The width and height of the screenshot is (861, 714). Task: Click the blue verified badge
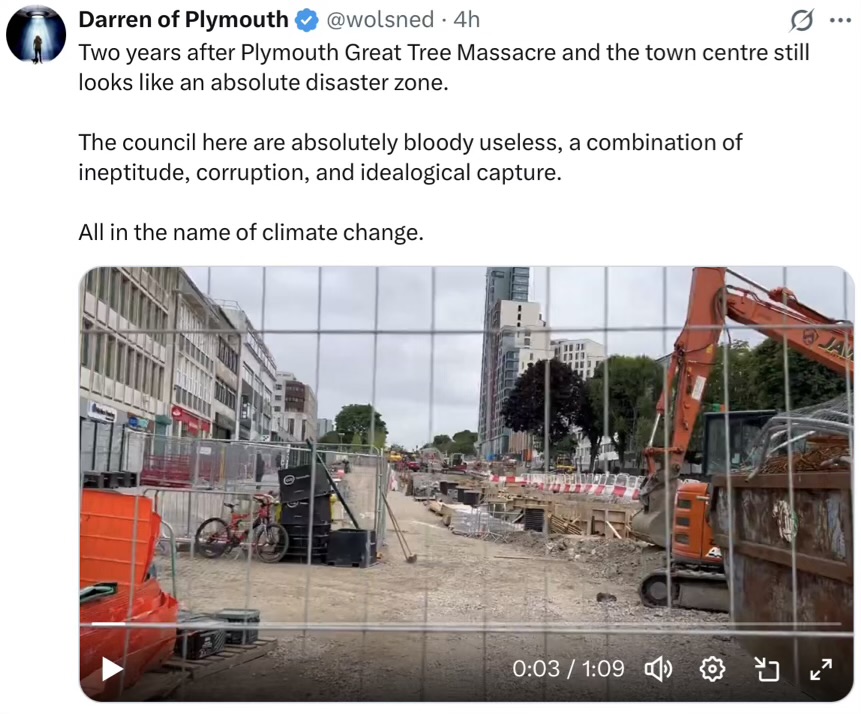point(307,20)
